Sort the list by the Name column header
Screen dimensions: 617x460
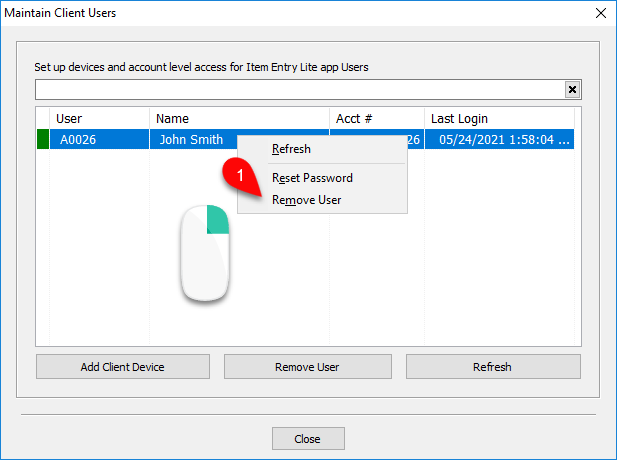[x=239, y=118]
